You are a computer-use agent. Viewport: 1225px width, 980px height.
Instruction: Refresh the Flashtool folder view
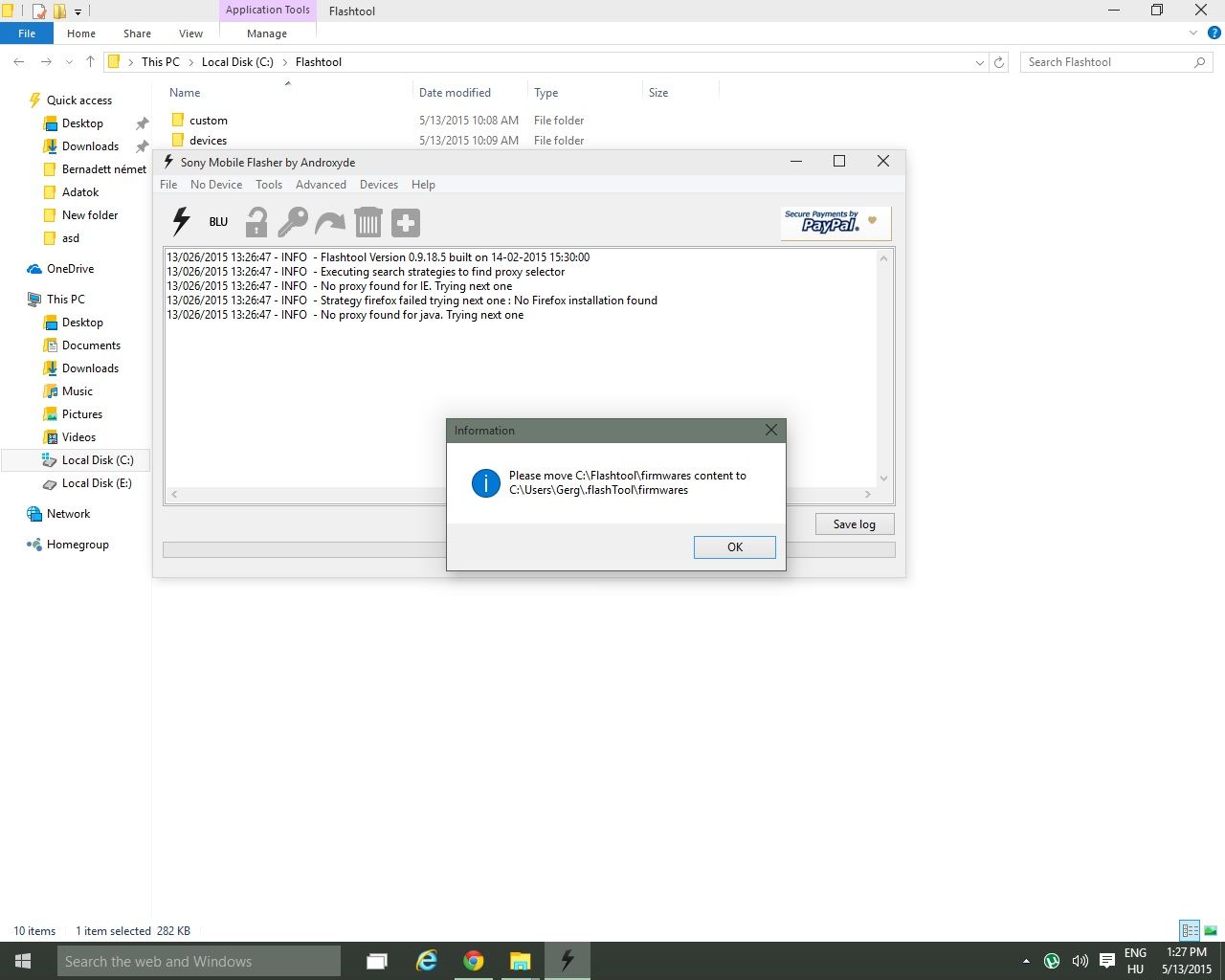(999, 62)
